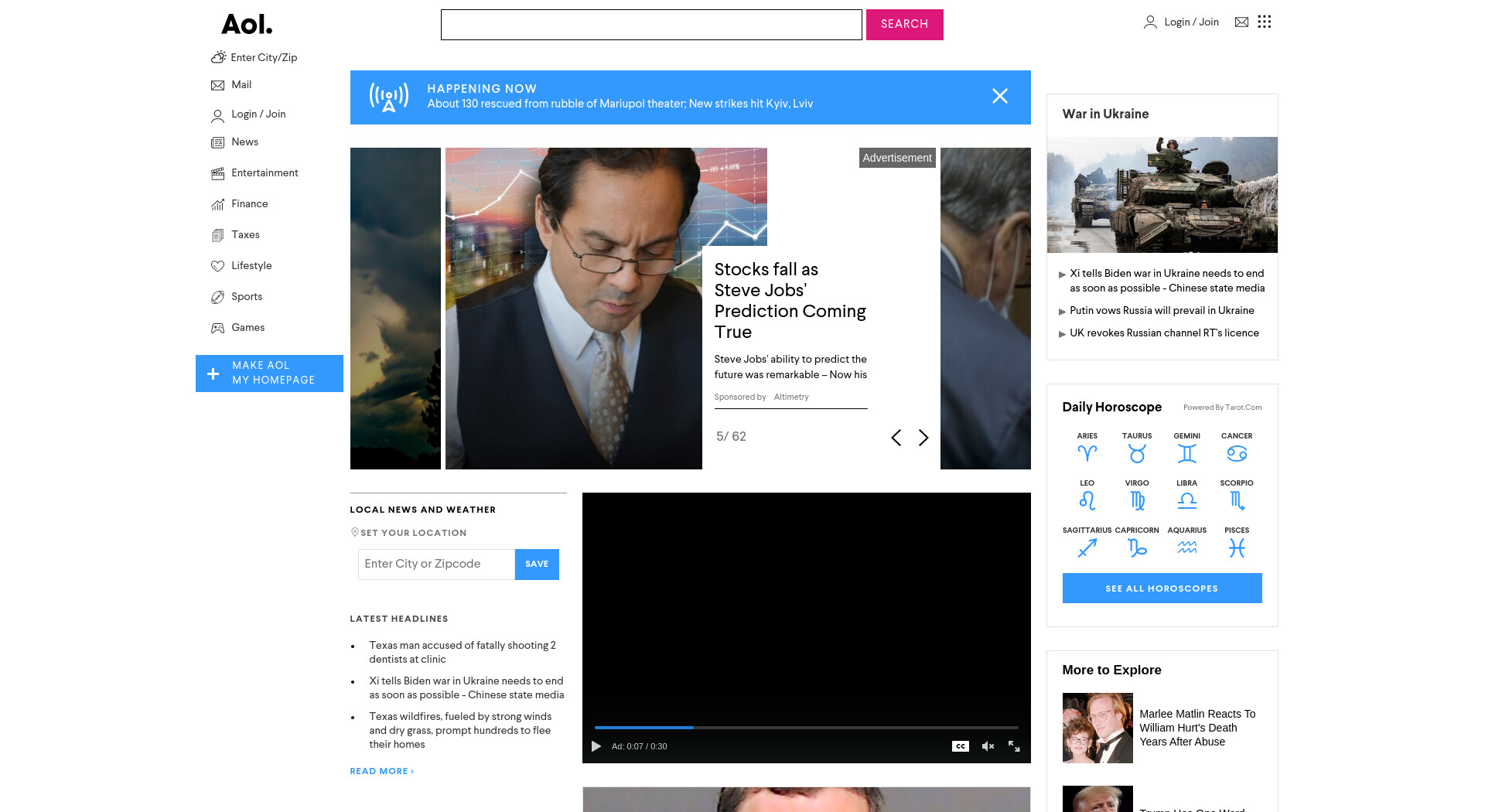Open 'Putin vows Russia will prevail' story
The image size is (1485, 812).
click(x=1162, y=311)
